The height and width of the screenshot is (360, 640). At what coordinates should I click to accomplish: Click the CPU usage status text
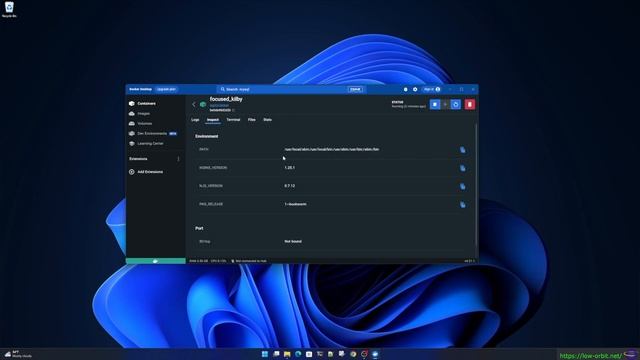(x=218, y=261)
